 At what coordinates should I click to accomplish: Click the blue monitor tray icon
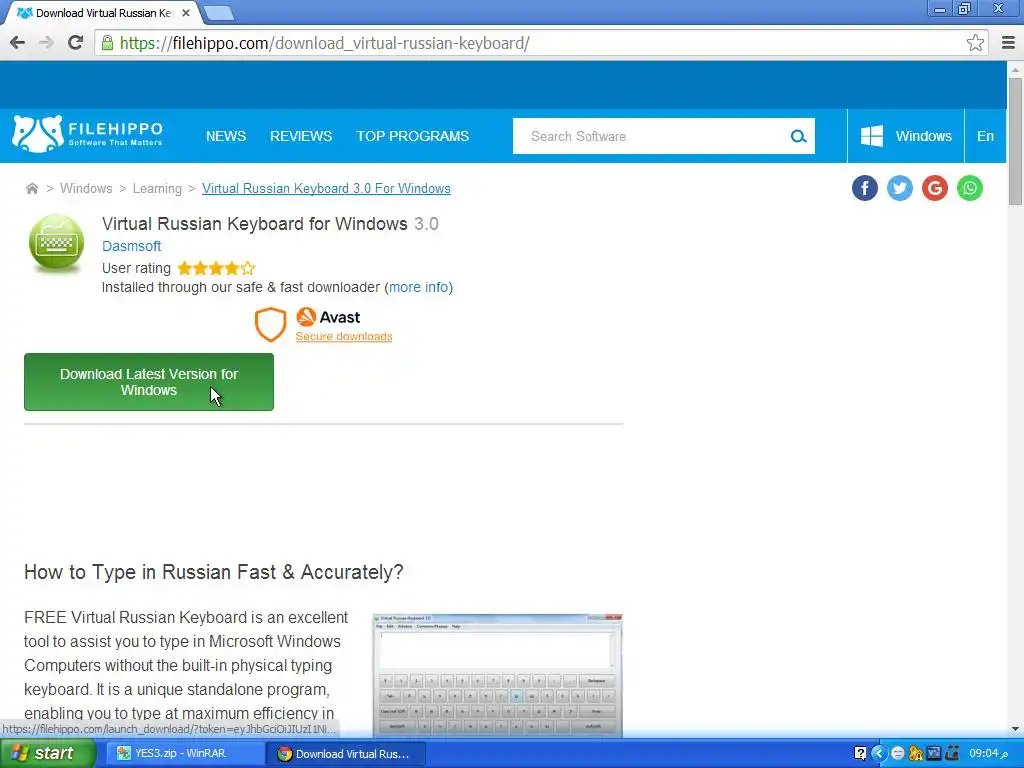click(x=934, y=754)
